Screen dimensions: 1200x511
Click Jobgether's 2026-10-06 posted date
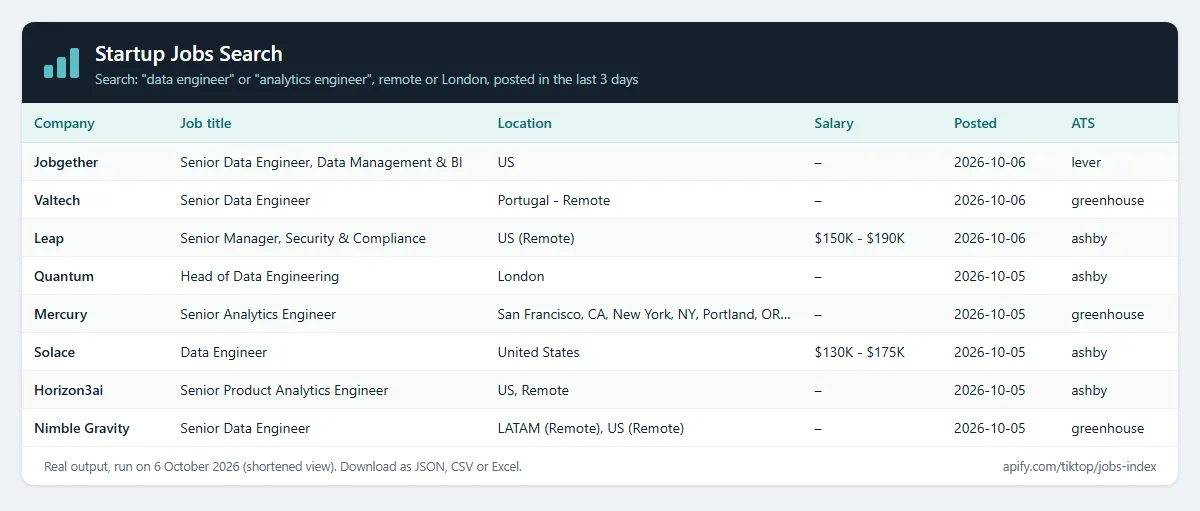[x=990, y=162]
